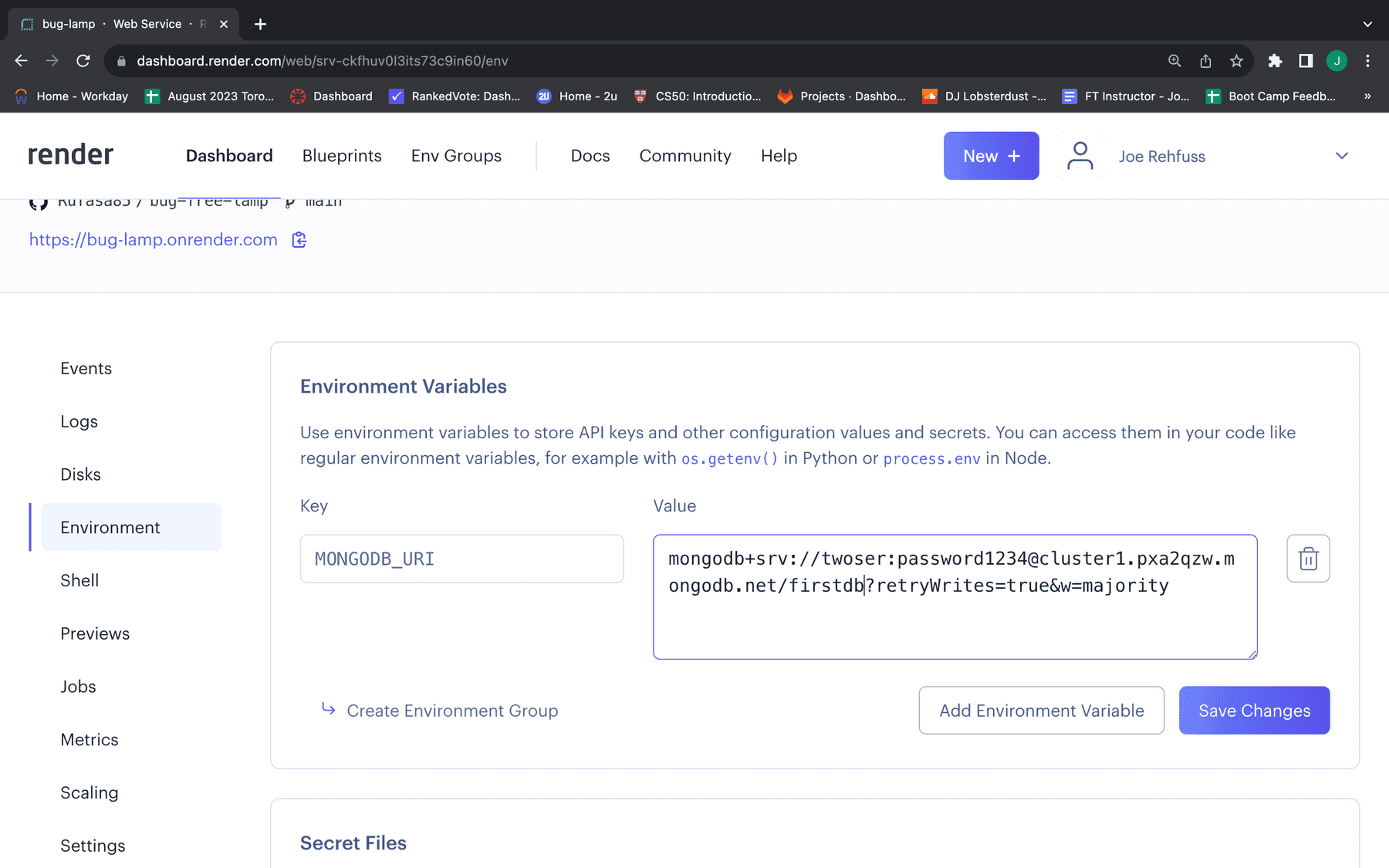Viewport: 1389px width, 868px height.
Task: Show more bookmarks with the overflow chevron
Action: point(1367,96)
